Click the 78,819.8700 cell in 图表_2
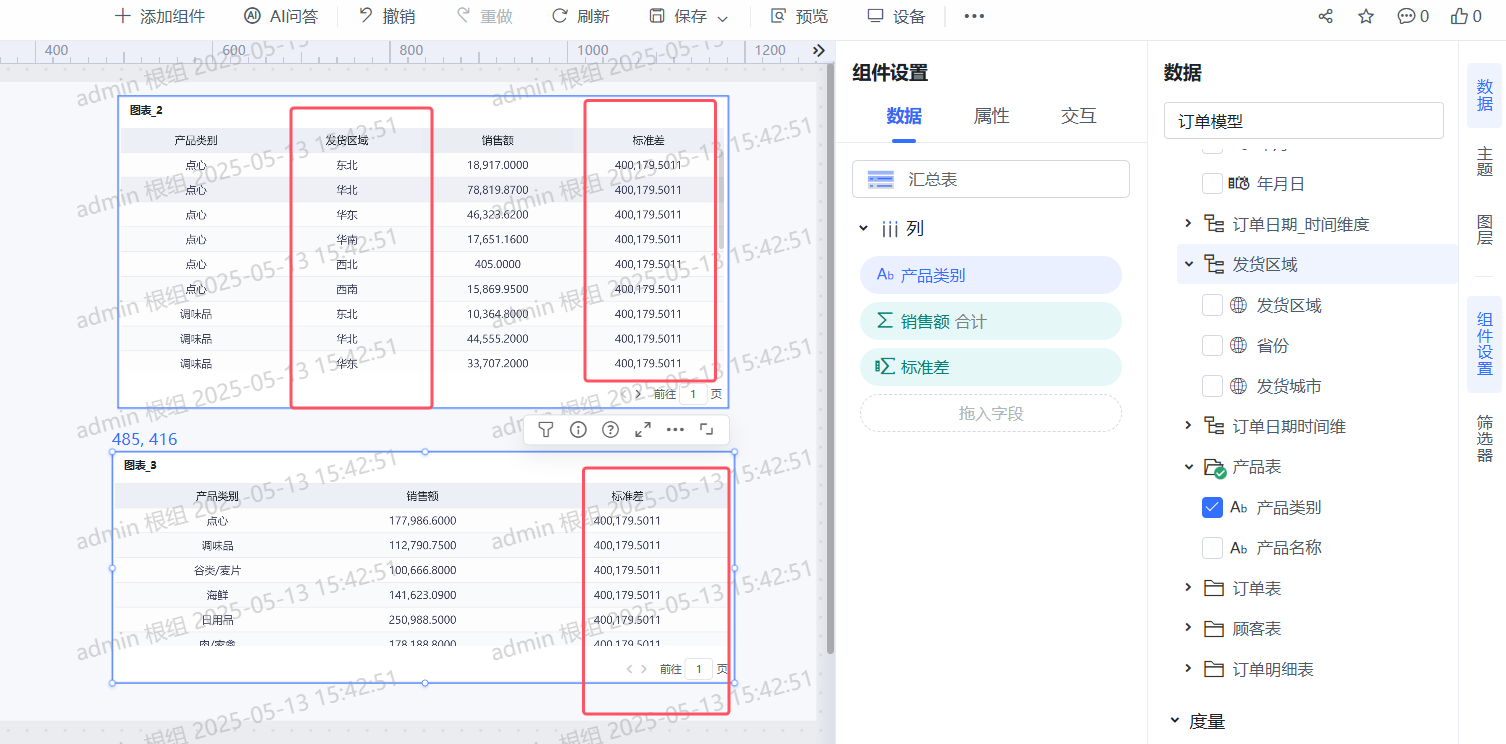The width and height of the screenshot is (1506, 744). (x=497, y=190)
